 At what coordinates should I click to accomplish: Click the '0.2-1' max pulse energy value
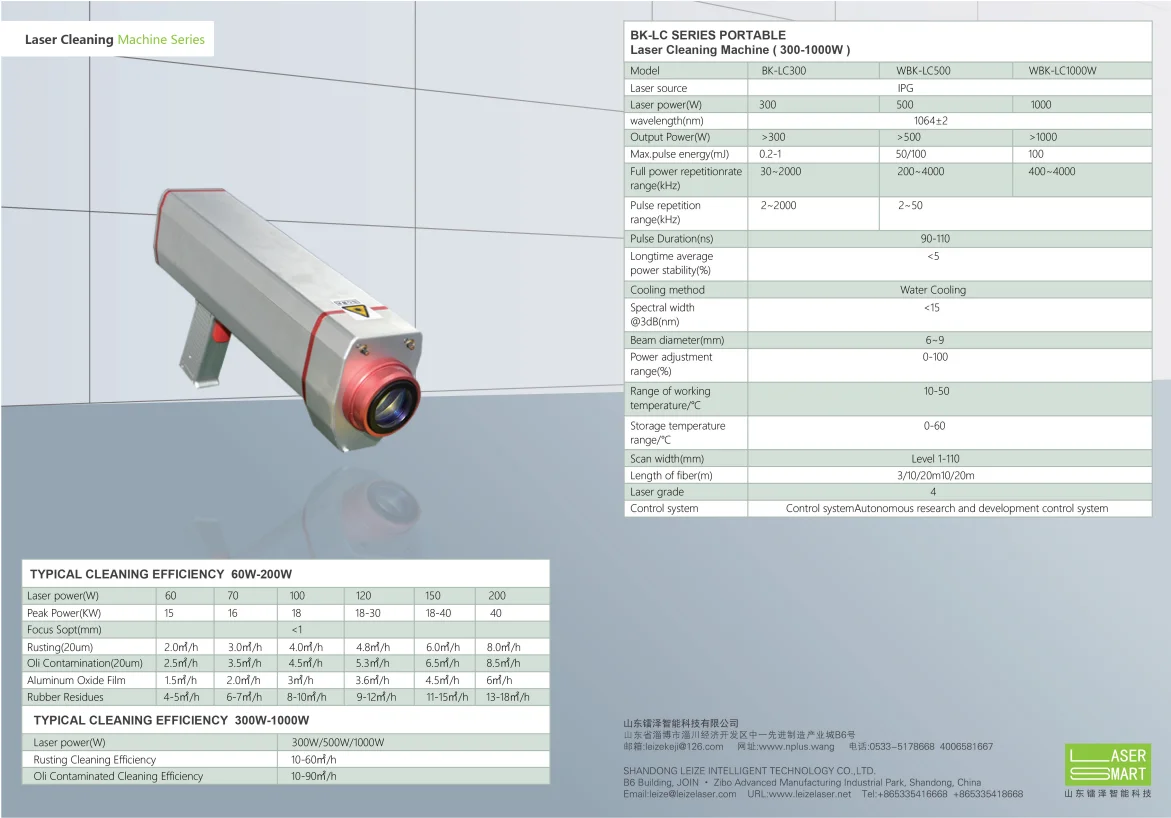coord(770,154)
